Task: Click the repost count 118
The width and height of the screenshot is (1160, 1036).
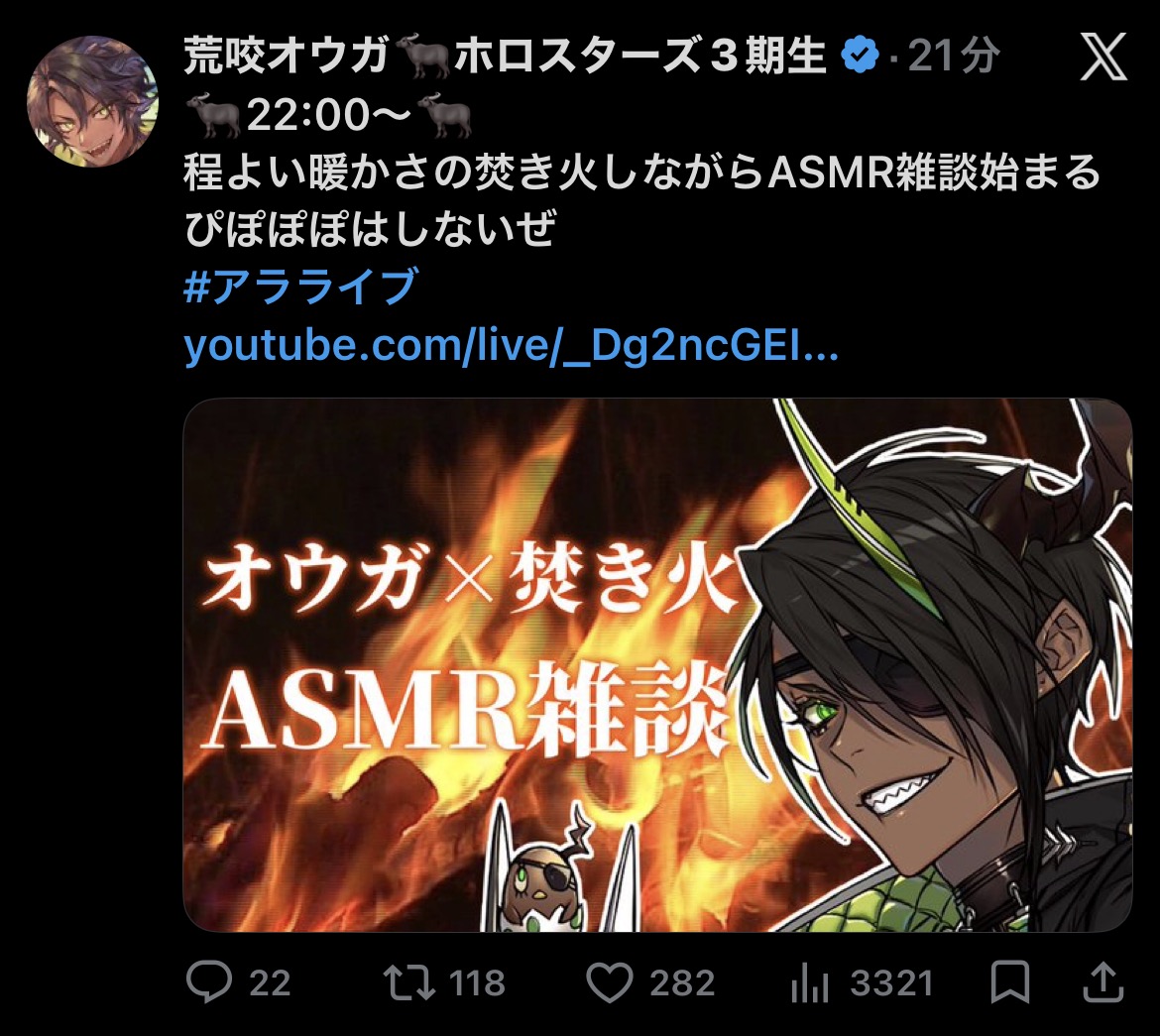Action: (477, 983)
